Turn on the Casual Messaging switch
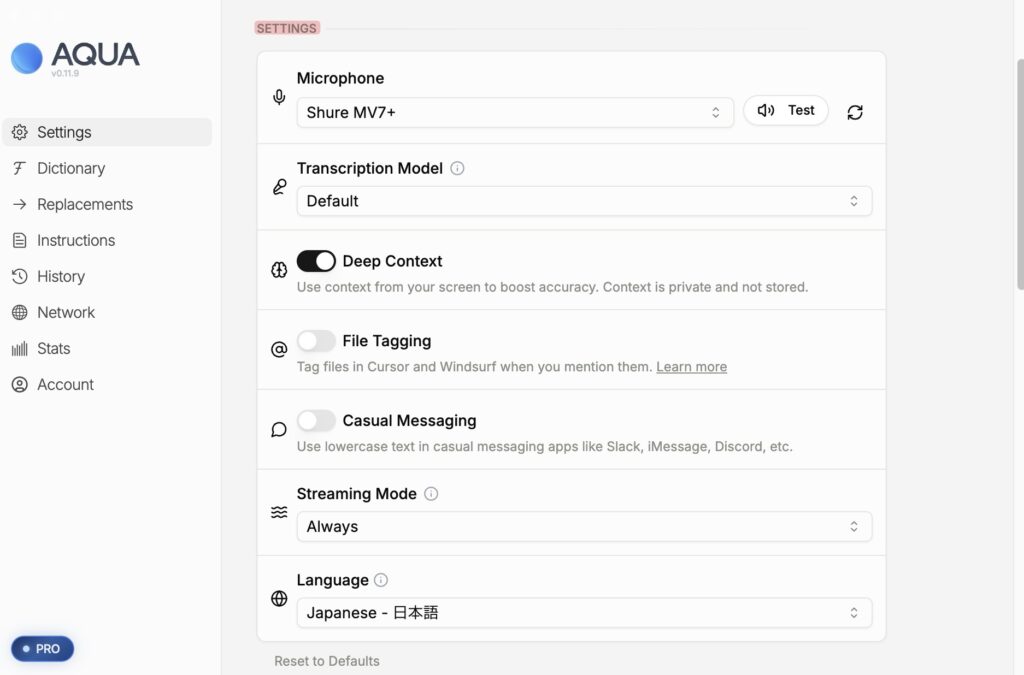This screenshot has width=1024, height=675. 316,421
